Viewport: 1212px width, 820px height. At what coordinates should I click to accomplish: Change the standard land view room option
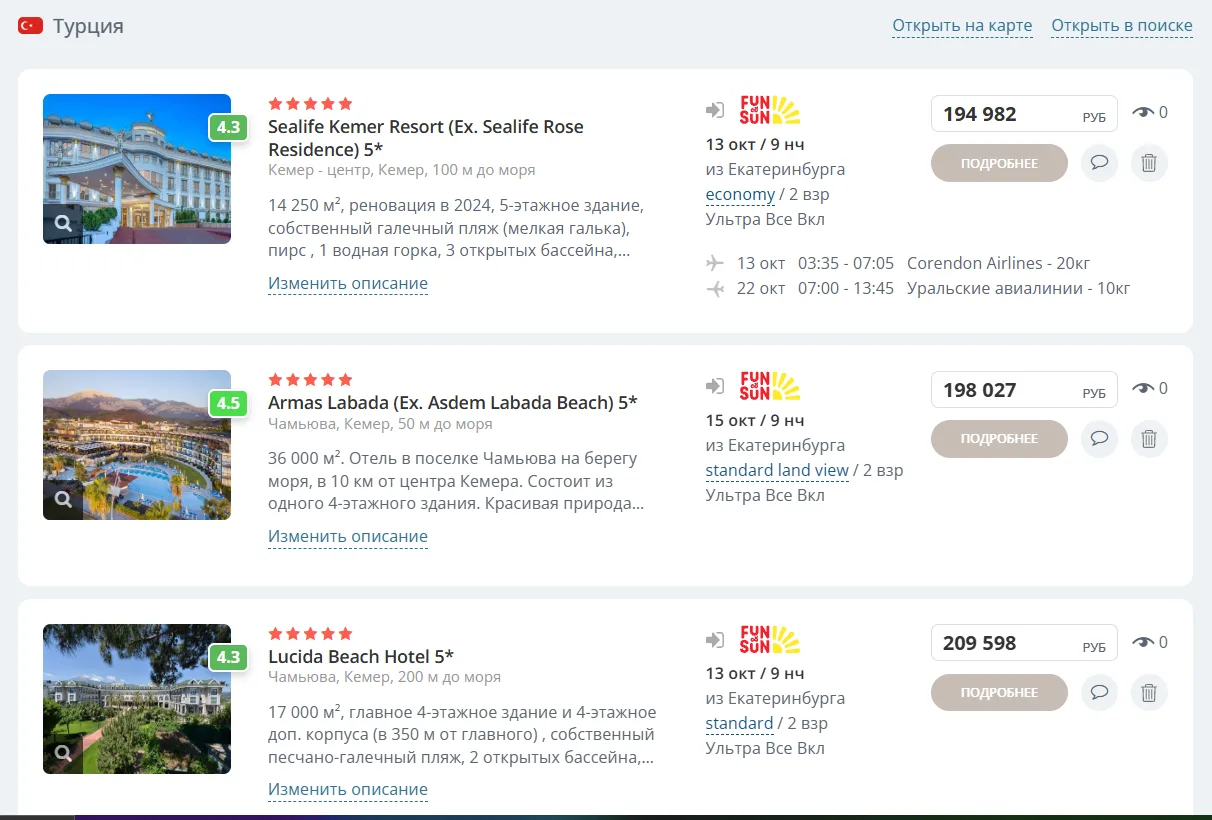pyautogui.click(x=777, y=470)
